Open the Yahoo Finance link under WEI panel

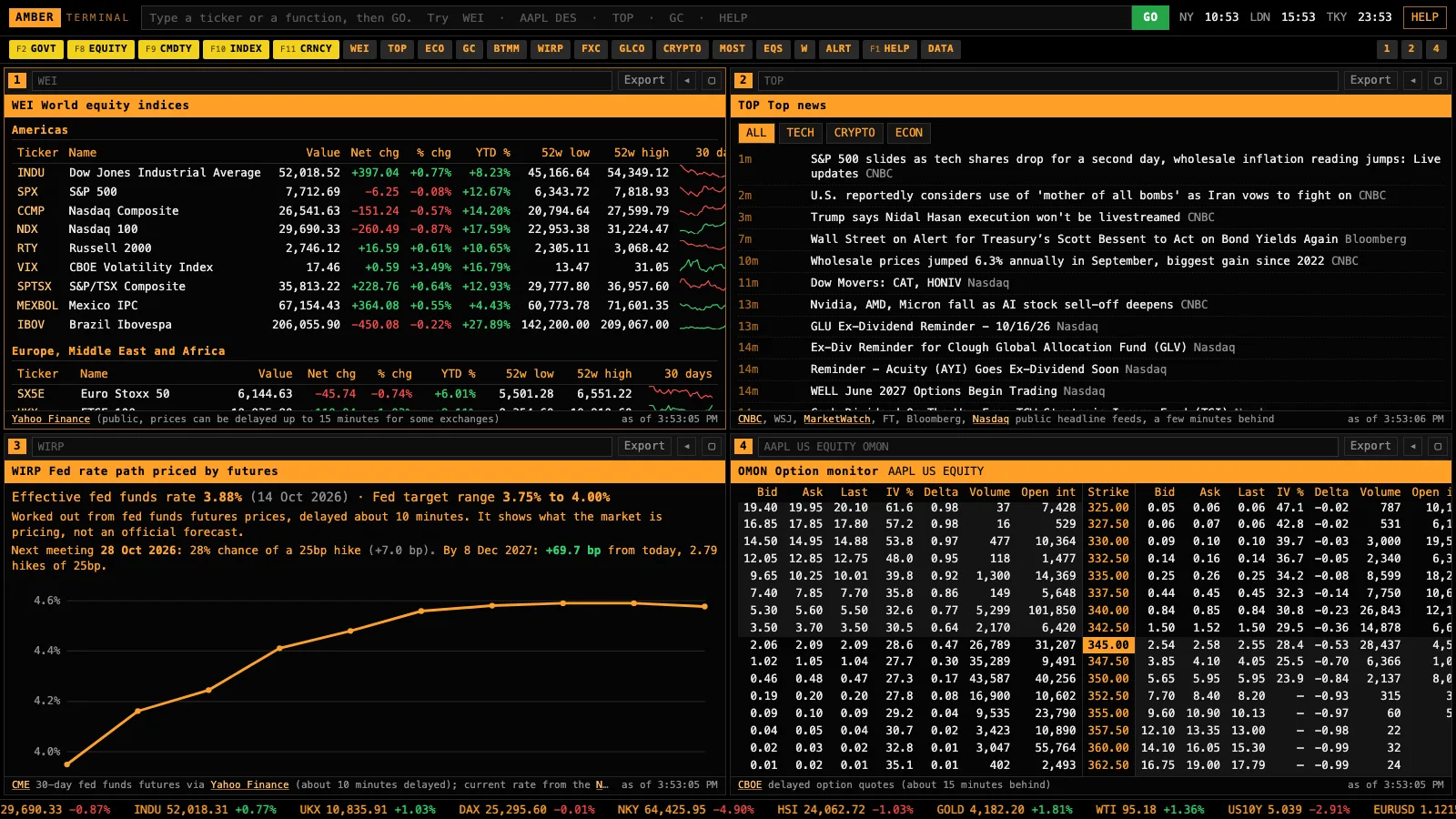tap(51, 419)
